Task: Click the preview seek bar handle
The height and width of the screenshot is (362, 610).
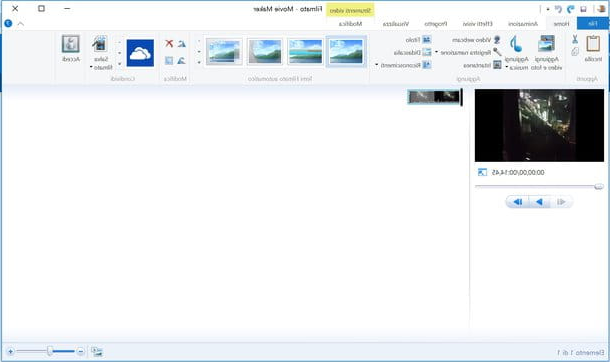Action: click(x=599, y=187)
